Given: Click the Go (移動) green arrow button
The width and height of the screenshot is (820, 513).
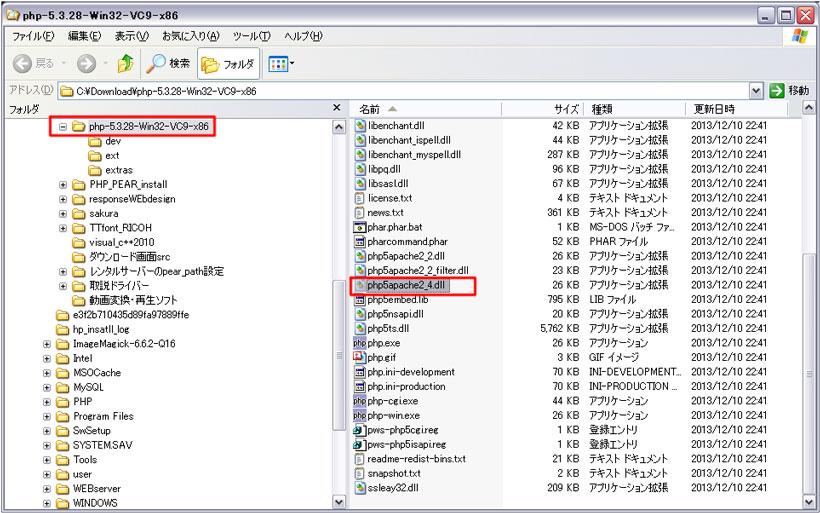Looking at the screenshot, I should point(777,91).
